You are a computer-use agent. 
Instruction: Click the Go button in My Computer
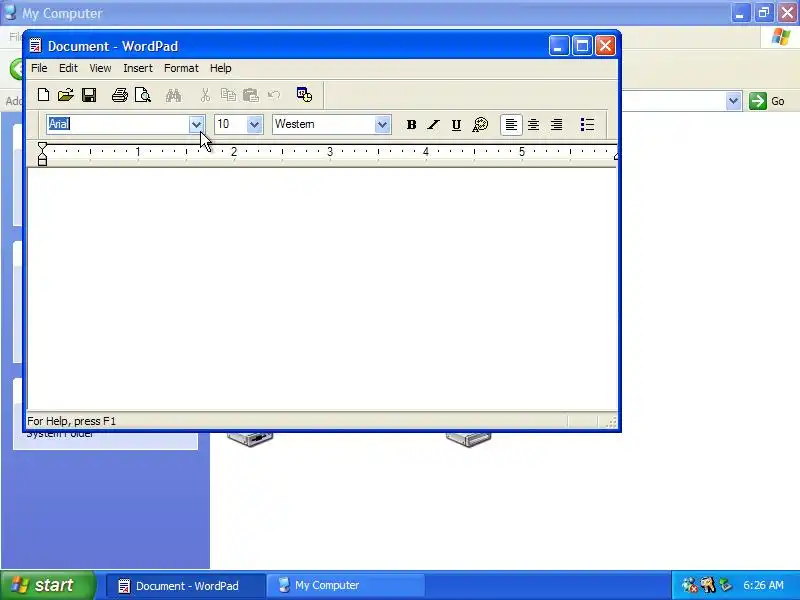point(767,101)
